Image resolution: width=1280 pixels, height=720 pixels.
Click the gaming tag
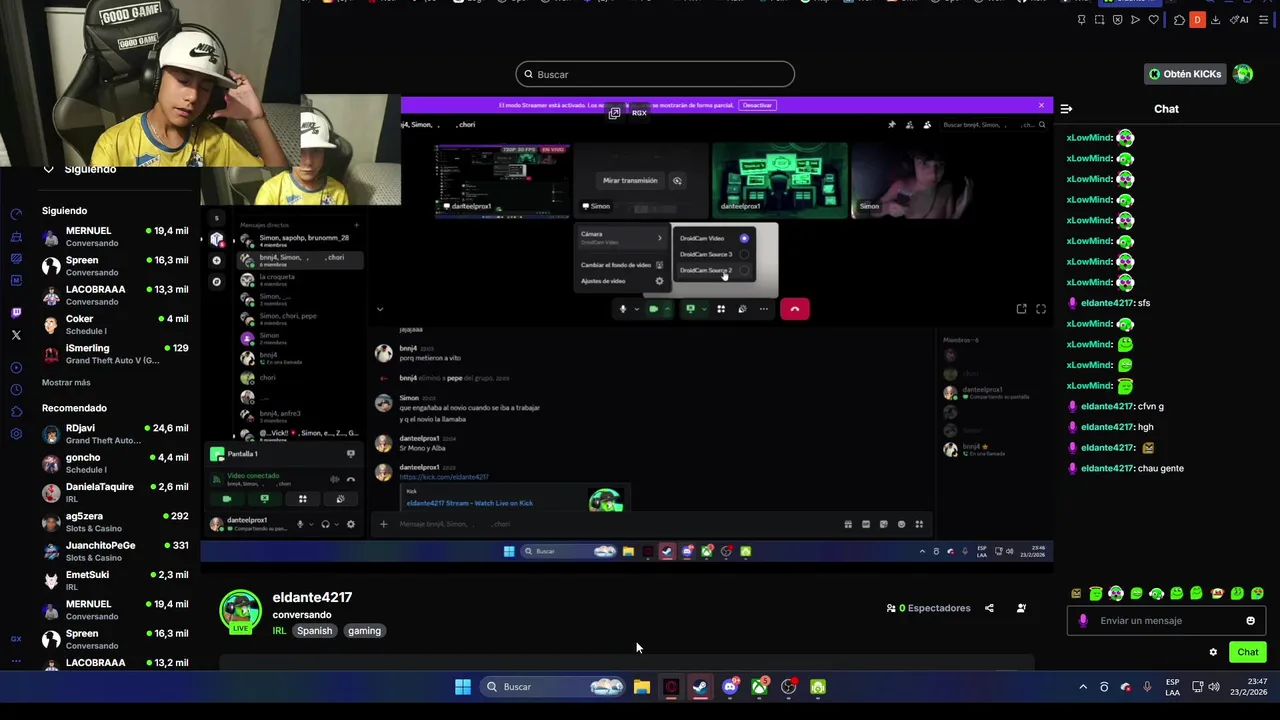coord(364,631)
